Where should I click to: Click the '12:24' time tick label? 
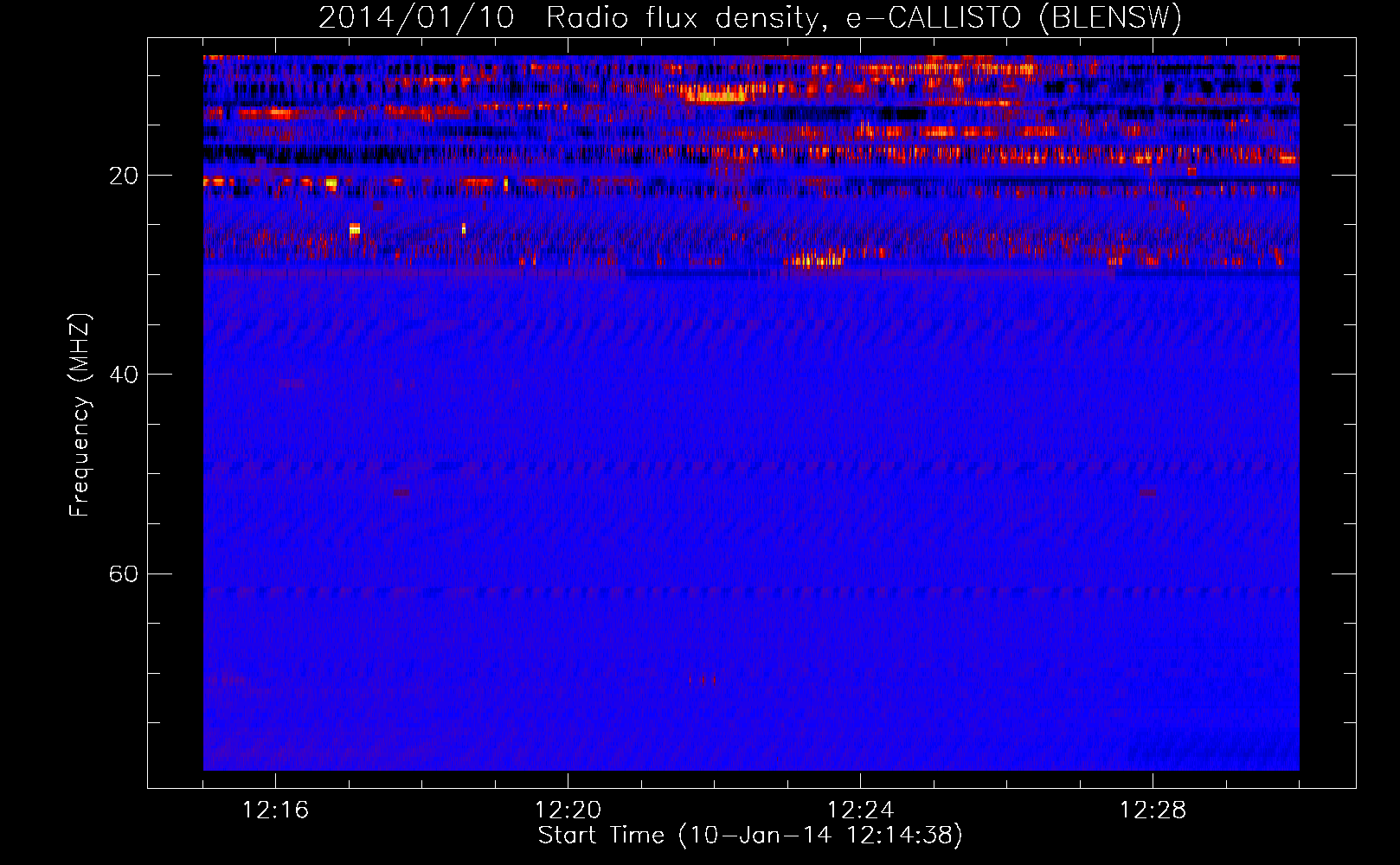pos(860,811)
